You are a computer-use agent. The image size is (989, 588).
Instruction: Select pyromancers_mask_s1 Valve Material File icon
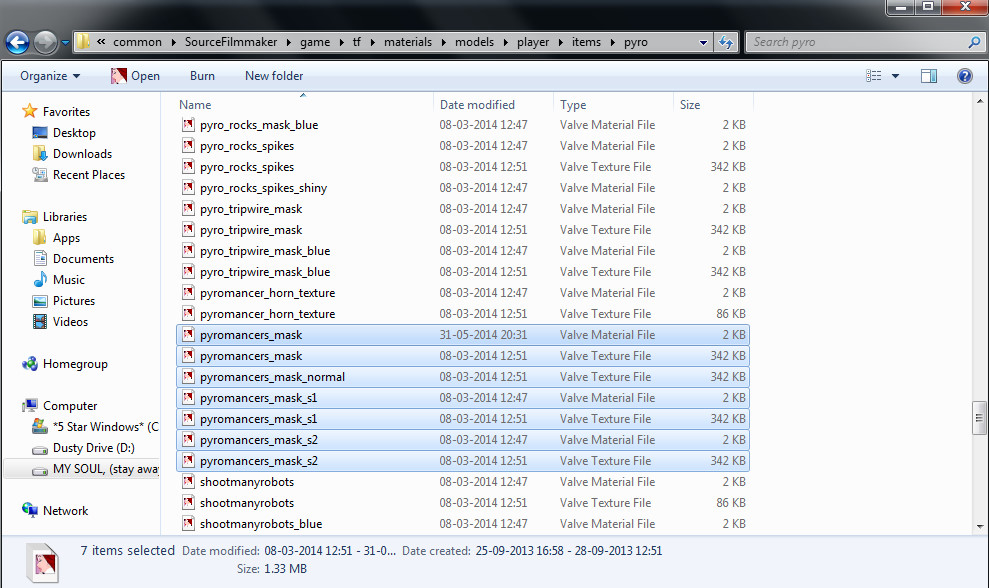188,397
